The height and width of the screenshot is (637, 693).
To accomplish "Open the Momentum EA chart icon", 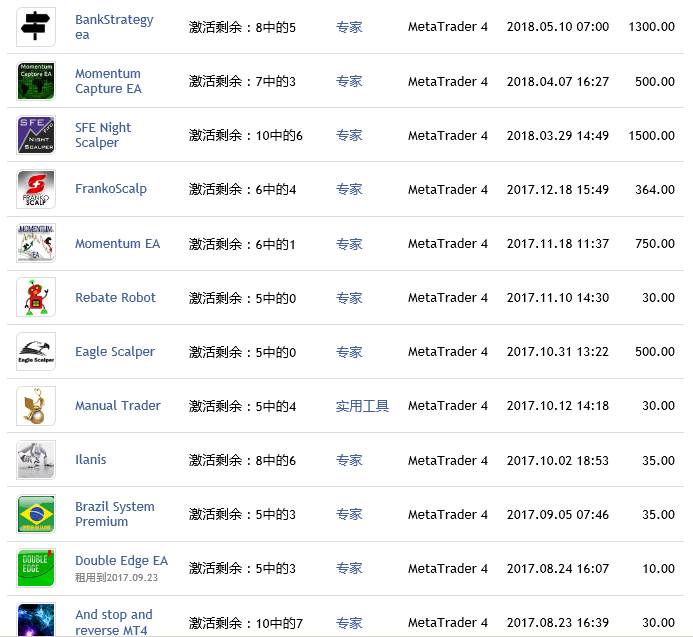I will pyautogui.click(x=36, y=243).
